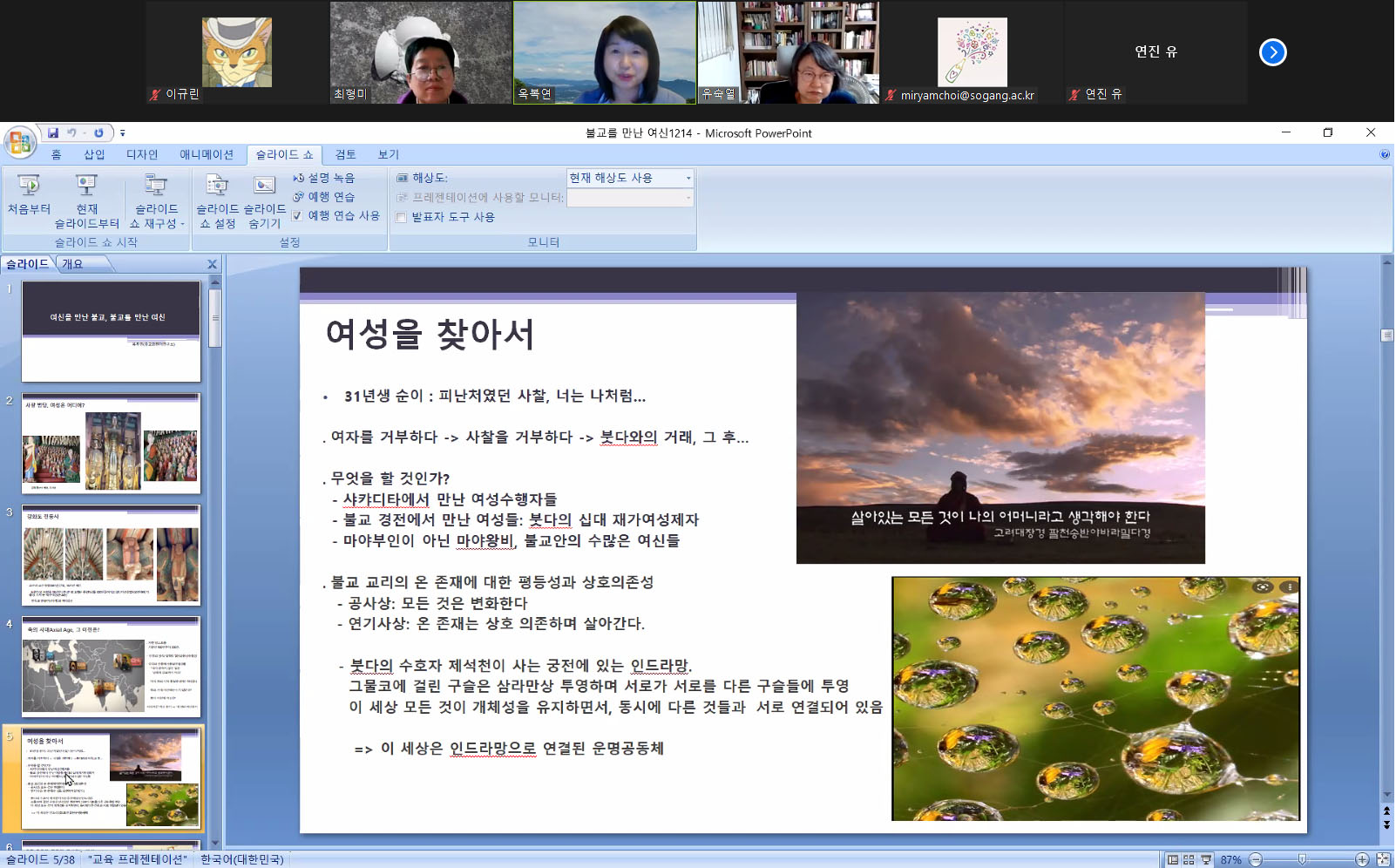Click main slide scrollbar up arrow

[x=1386, y=261]
